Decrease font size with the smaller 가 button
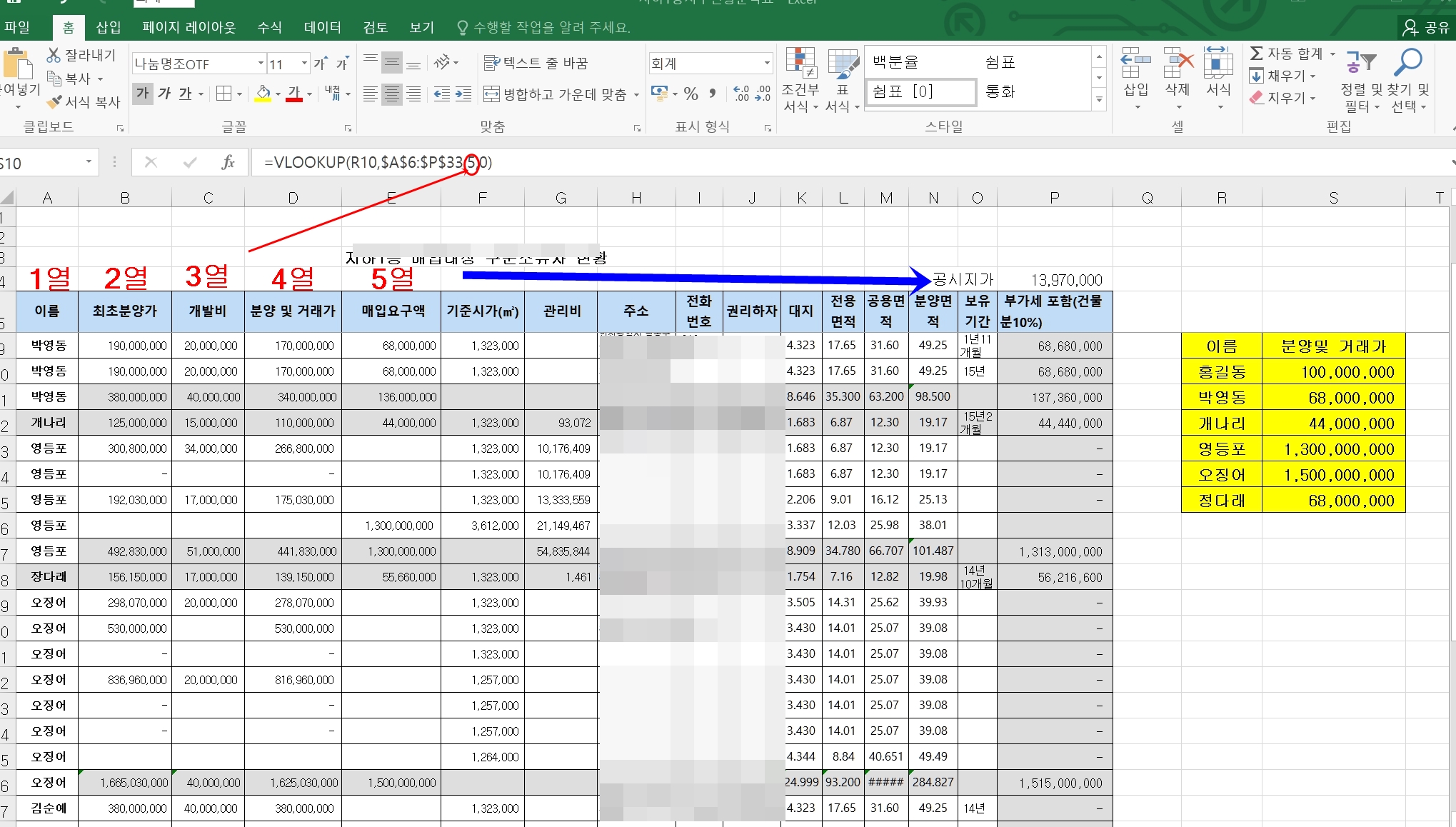 (x=343, y=64)
